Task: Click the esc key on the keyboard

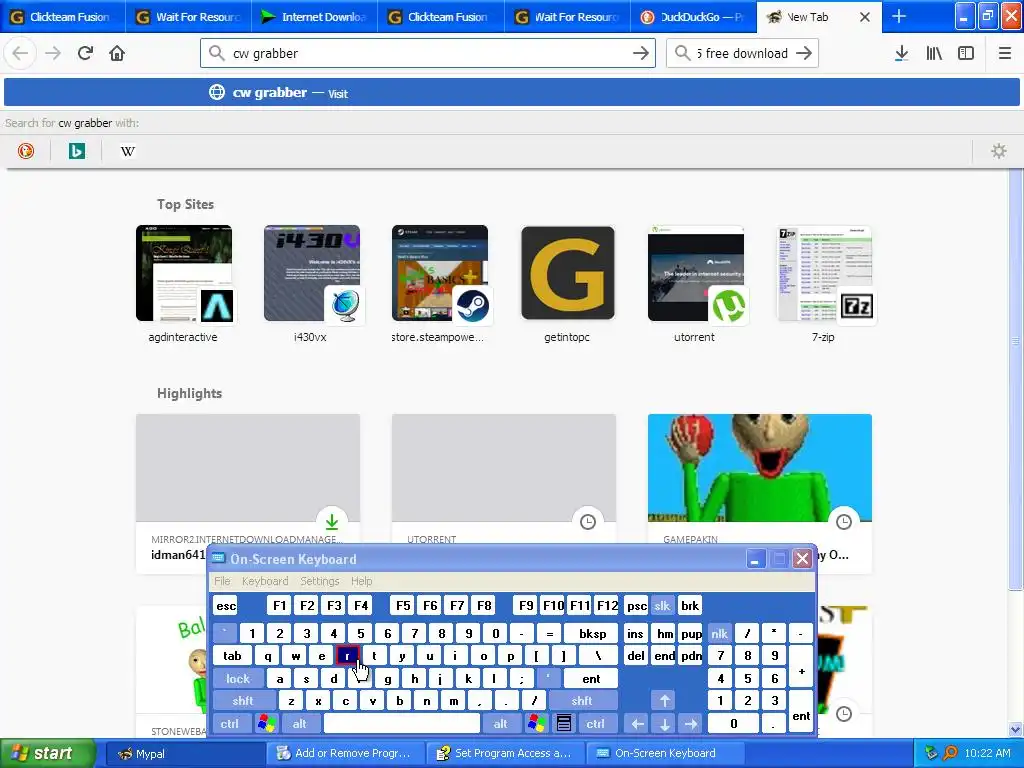Action: point(226,605)
